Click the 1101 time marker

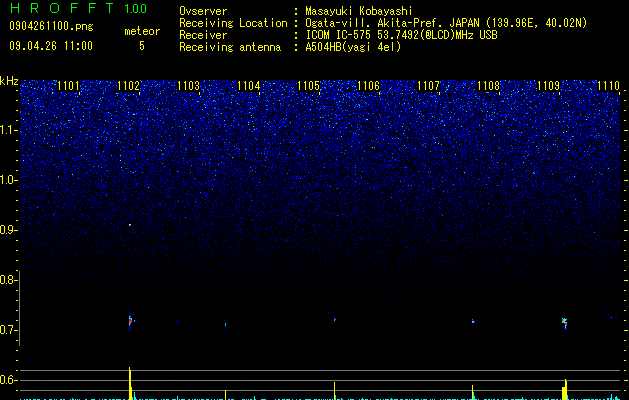(x=68, y=86)
